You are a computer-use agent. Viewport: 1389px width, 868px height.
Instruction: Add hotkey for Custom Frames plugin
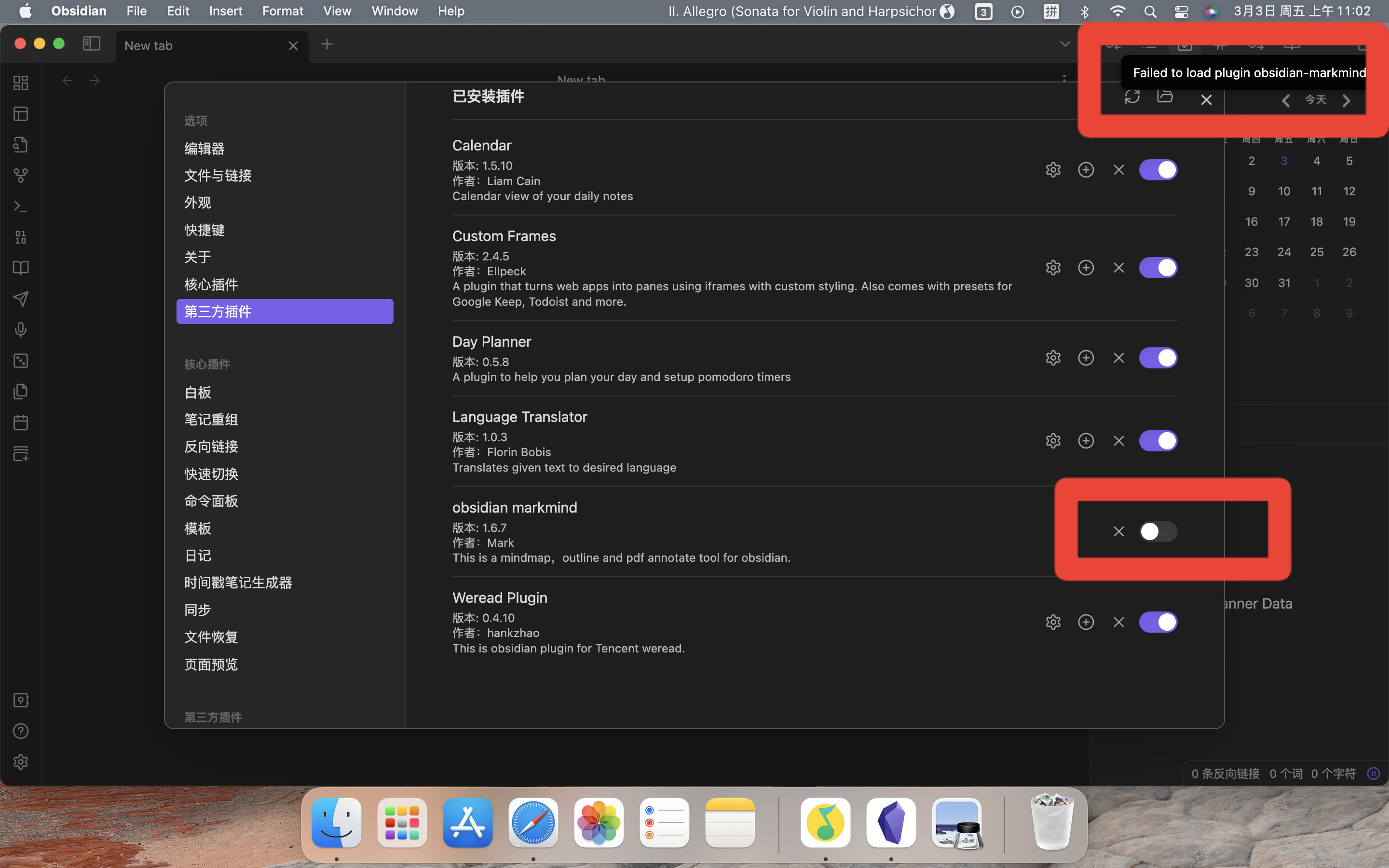[1085, 268]
